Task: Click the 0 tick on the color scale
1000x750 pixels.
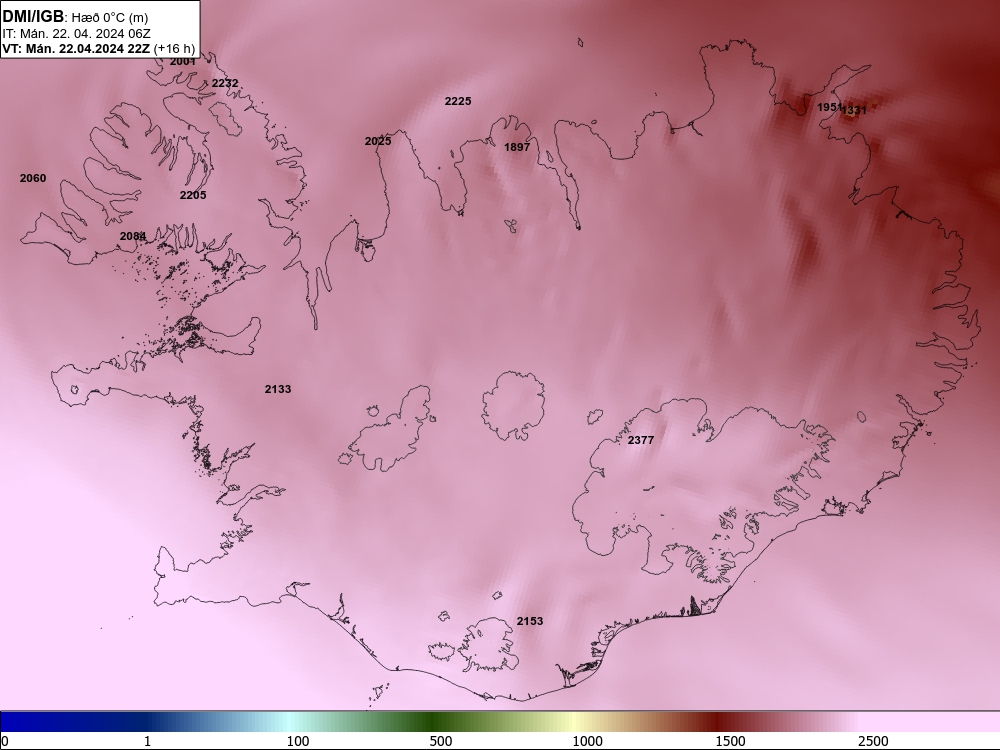Action: (x=4, y=741)
